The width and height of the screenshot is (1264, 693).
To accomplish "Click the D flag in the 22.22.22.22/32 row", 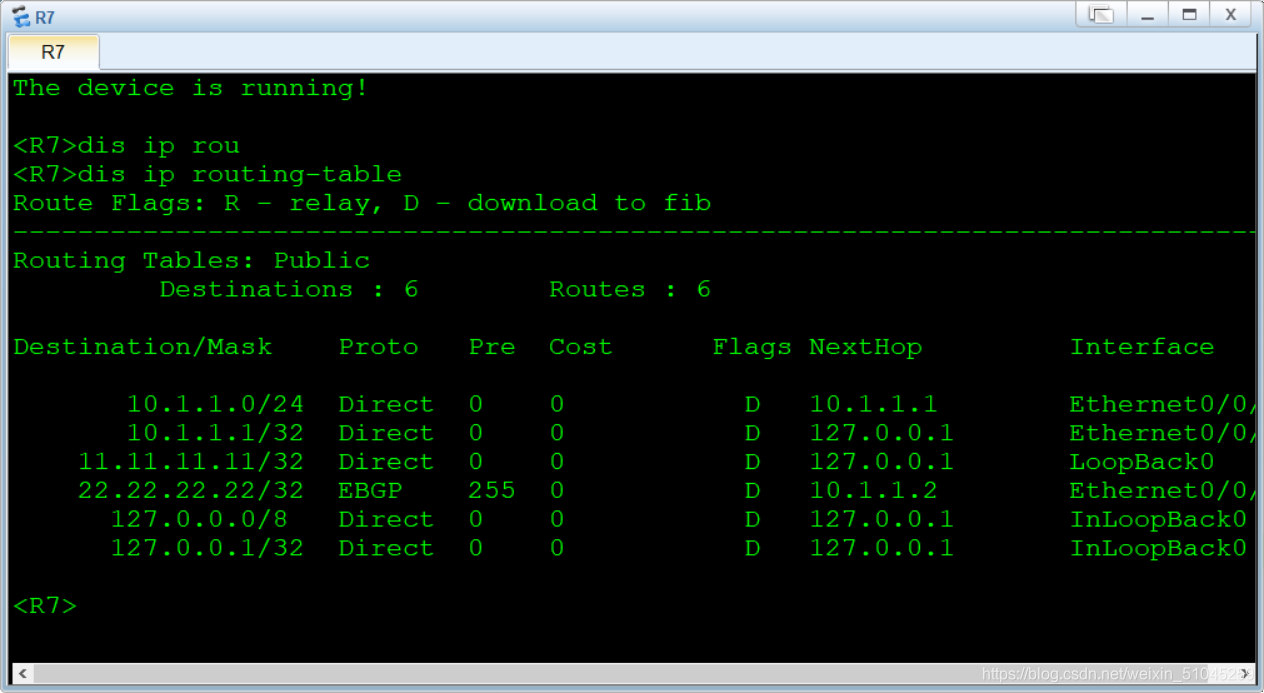I will [x=752, y=491].
